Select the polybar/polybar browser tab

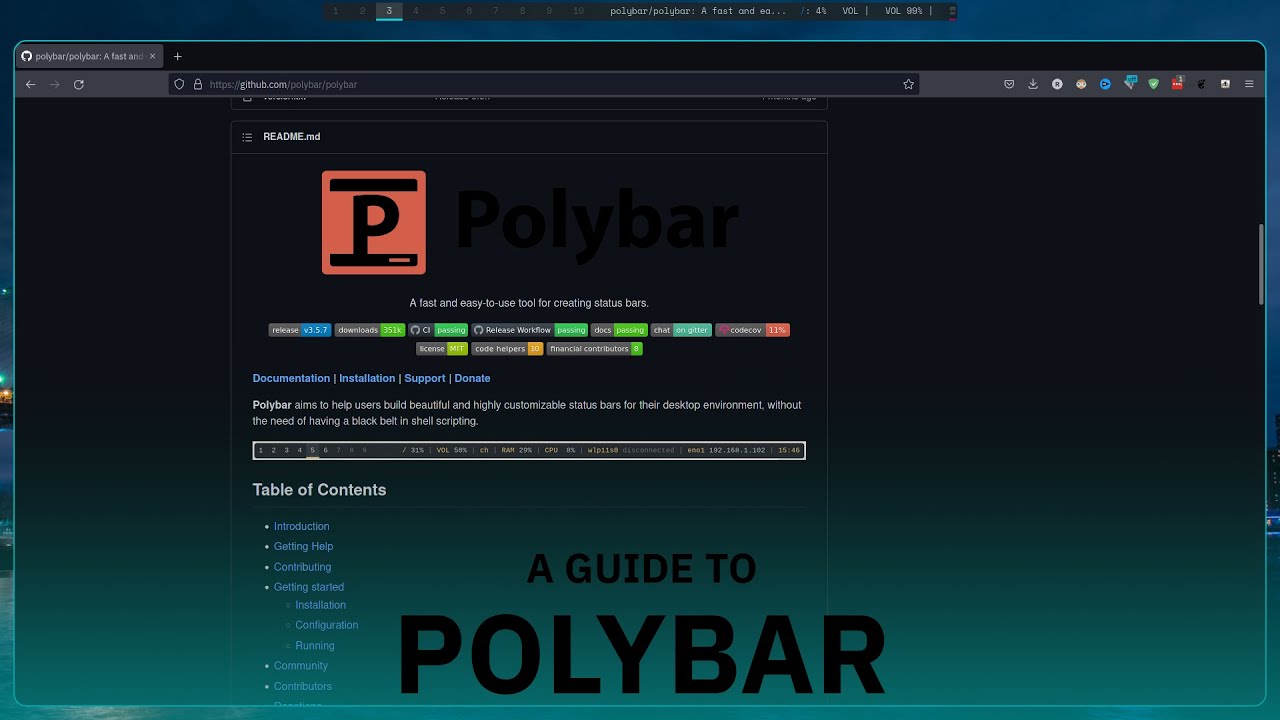pos(88,56)
